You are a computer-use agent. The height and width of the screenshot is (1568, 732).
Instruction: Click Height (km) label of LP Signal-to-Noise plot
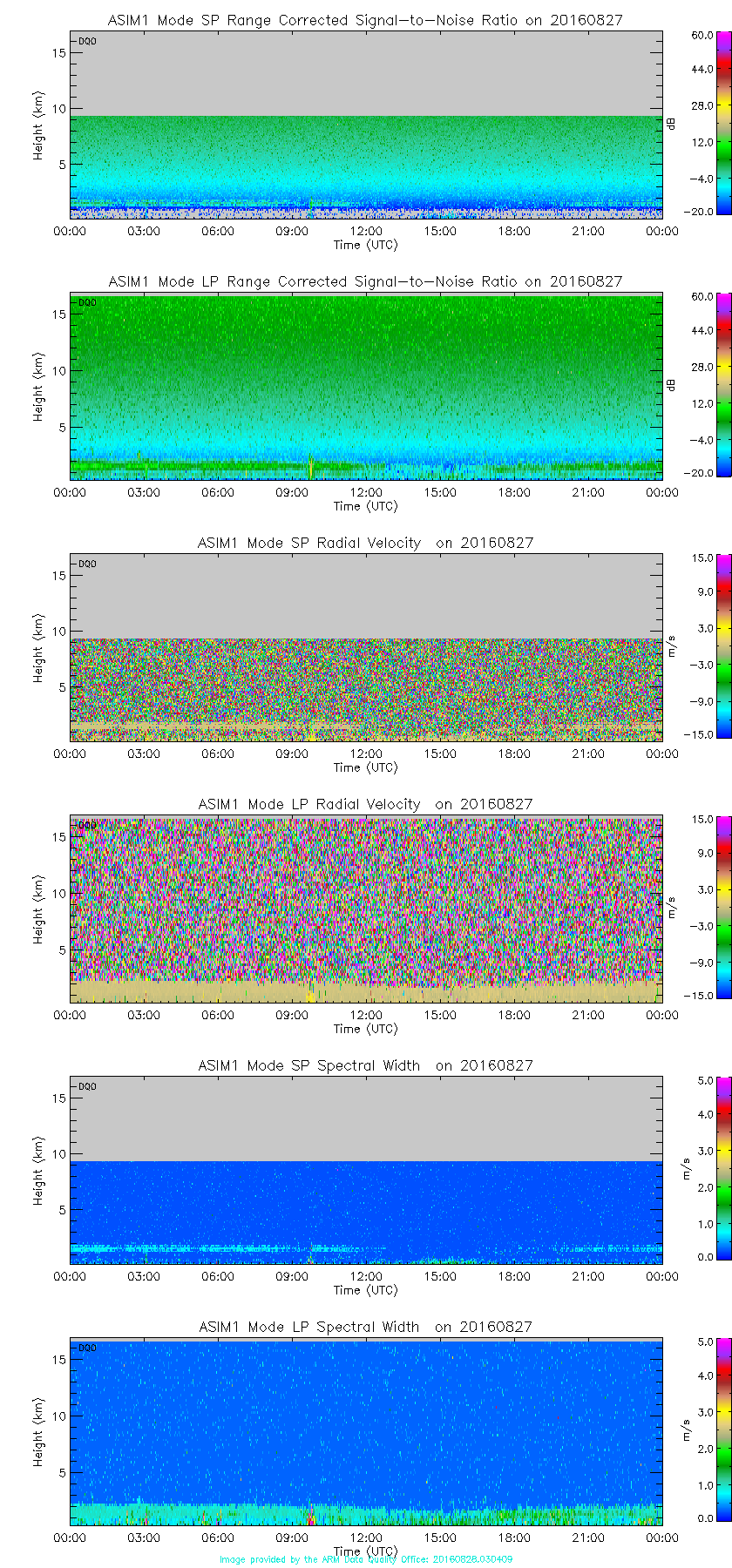[38, 387]
